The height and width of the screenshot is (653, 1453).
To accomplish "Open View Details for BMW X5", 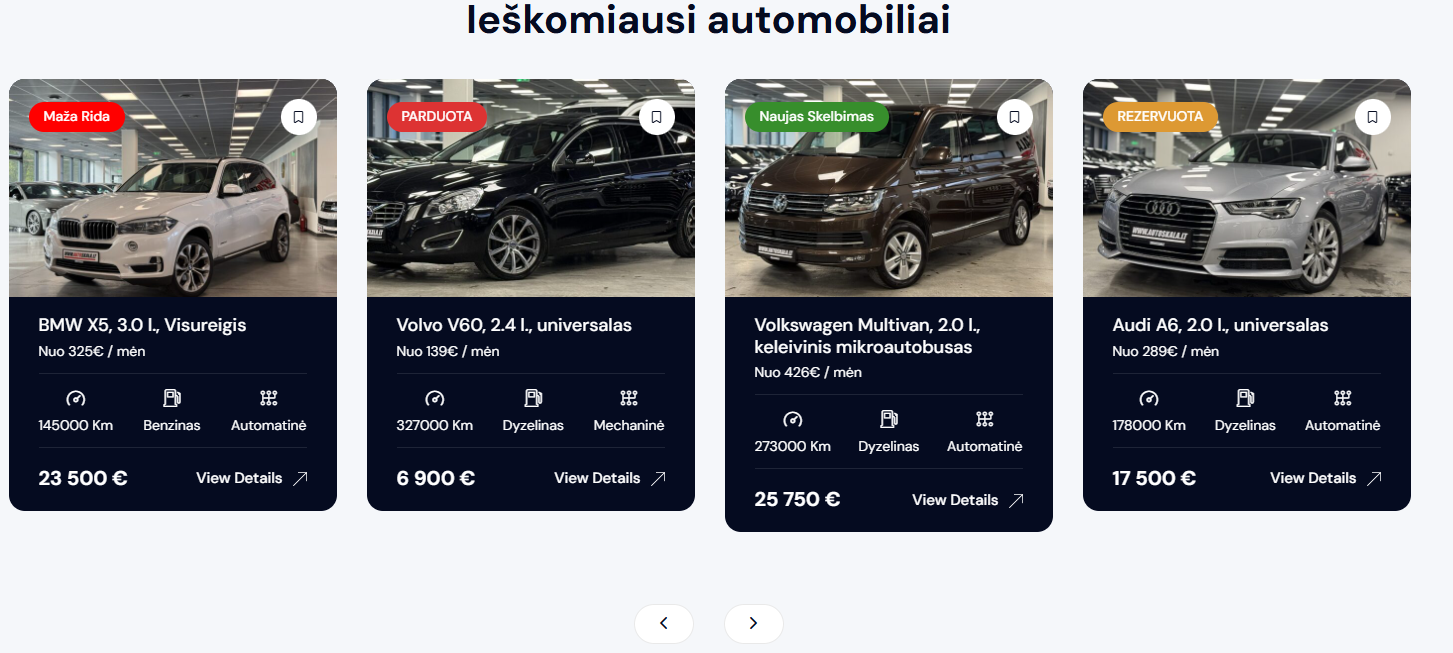I will pos(252,478).
